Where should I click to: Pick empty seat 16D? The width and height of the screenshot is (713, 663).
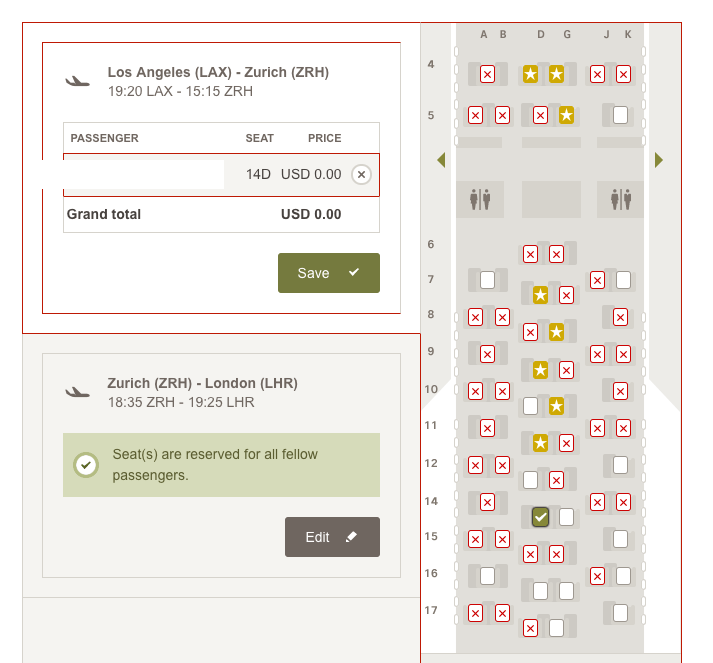tap(540, 591)
